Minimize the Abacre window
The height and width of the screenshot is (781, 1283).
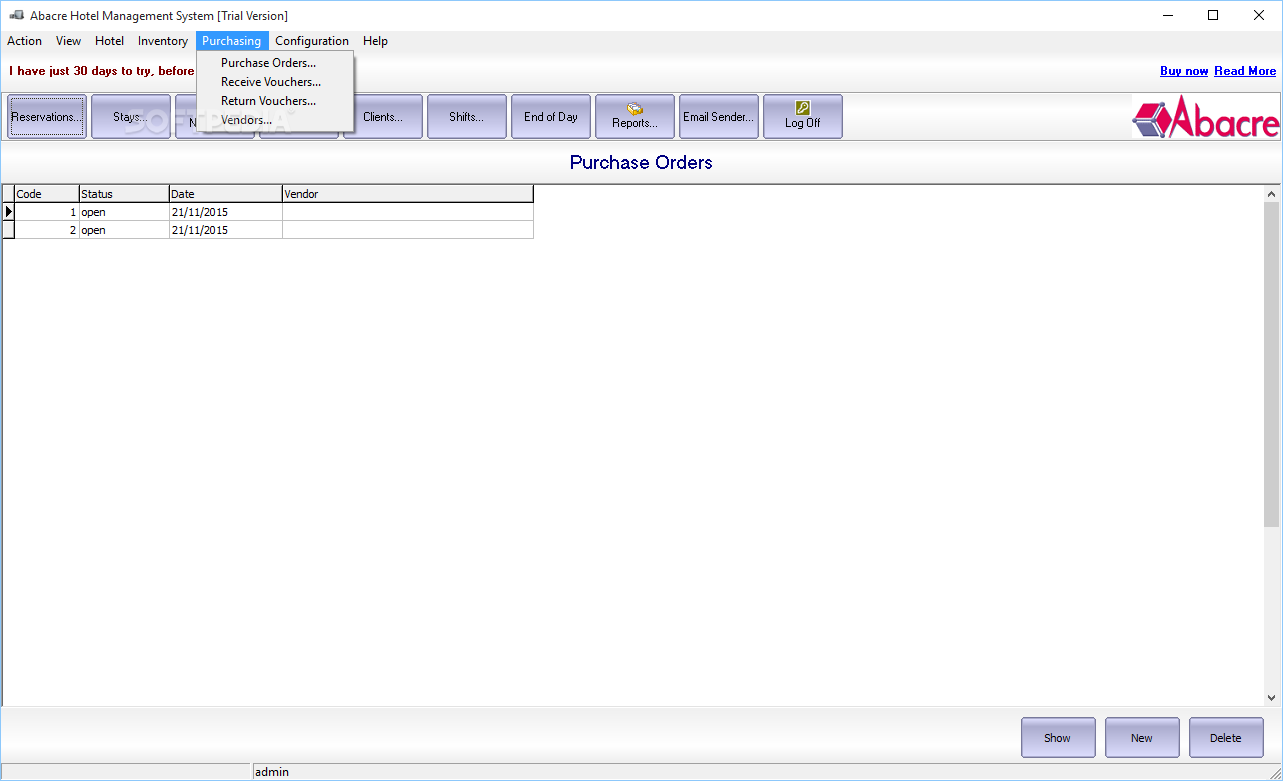pyautogui.click(x=1167, y=15)
